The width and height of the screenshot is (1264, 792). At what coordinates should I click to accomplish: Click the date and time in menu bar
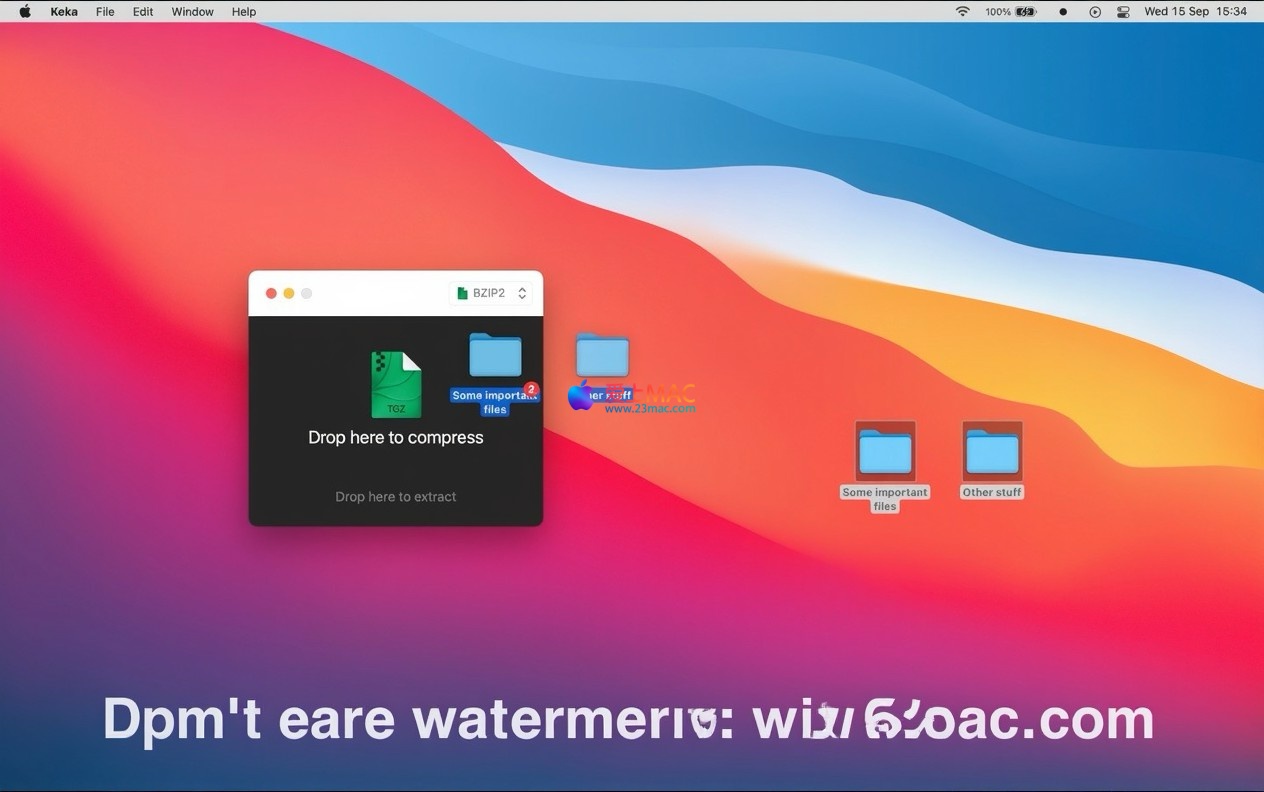[x=1195, y=12]
